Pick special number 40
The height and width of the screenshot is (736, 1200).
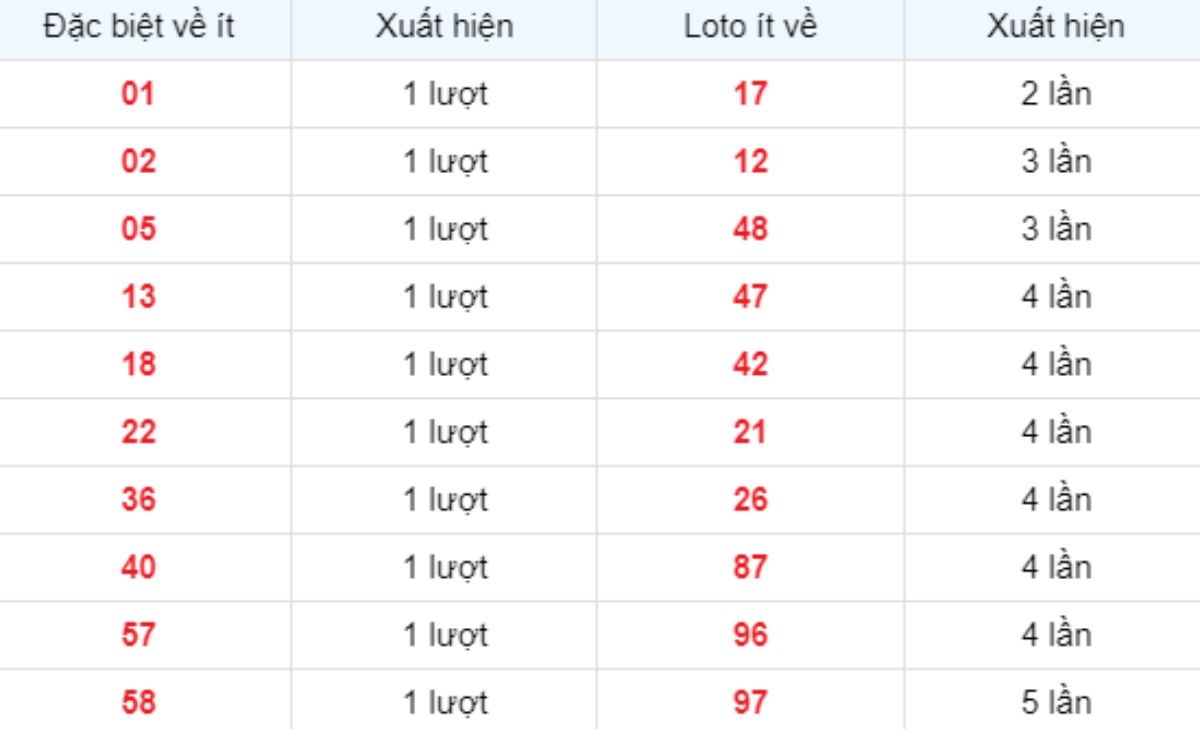point(139,568)
